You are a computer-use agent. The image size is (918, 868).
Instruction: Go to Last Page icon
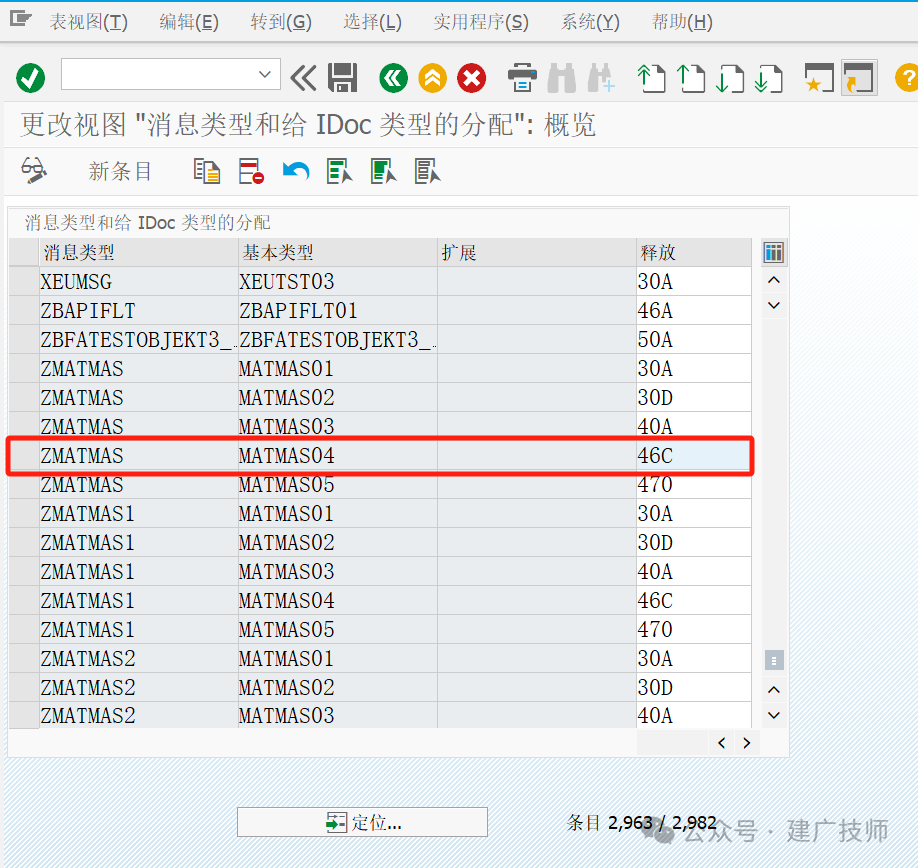click(x=769, y=78)
